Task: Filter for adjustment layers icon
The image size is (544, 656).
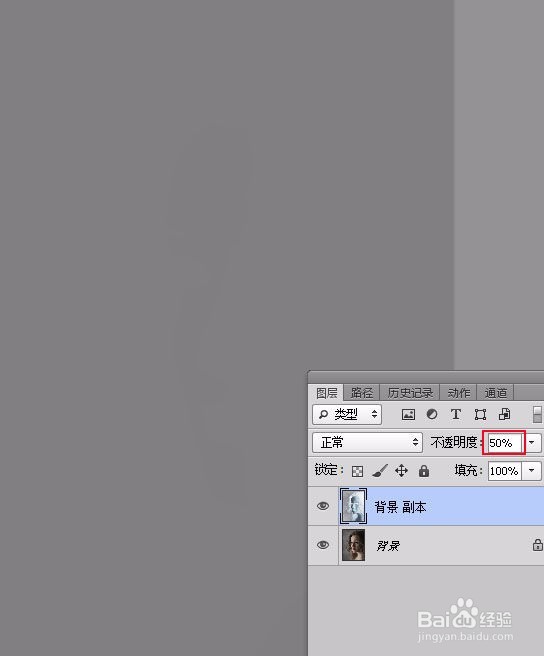Action: click(x=432, y=414)
